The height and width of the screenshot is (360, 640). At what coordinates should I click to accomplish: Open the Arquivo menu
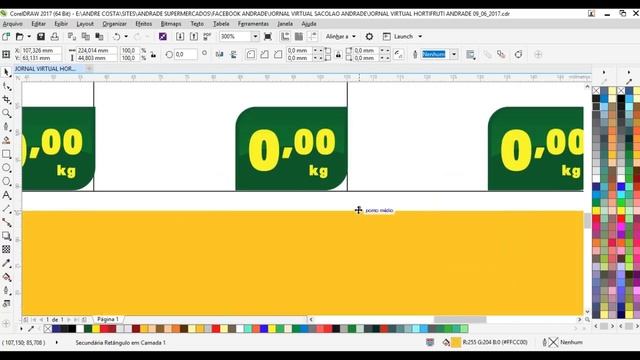tap(12, 24)
